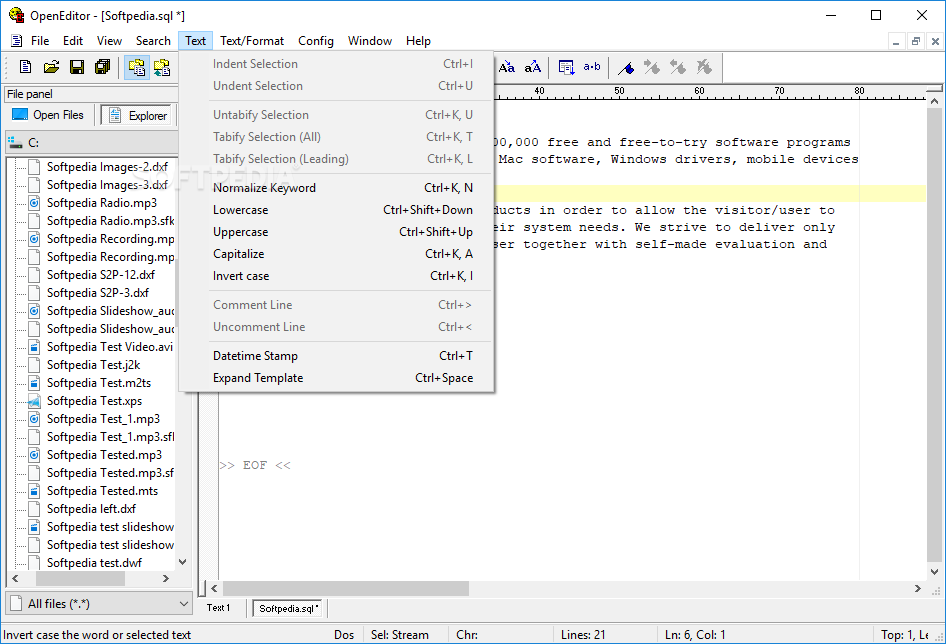This screenshot has width=946, height=644.
Task: Open the Text/Format menu
Action: pyautogui.click(x=252, y=41)
